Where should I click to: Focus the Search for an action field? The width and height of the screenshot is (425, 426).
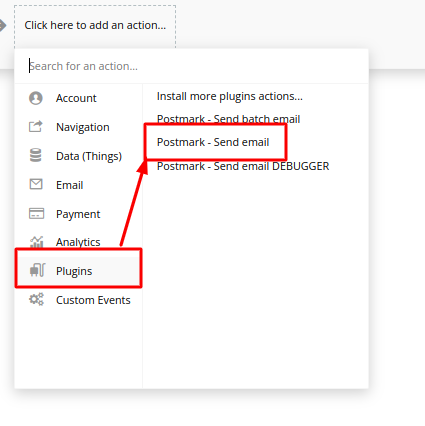(192, 66)
